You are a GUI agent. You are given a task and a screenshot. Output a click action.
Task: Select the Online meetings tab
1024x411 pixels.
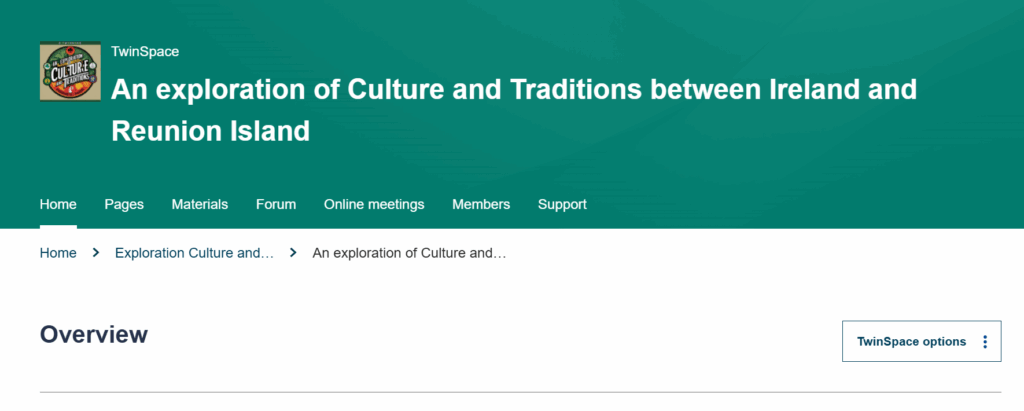(374, 204)
